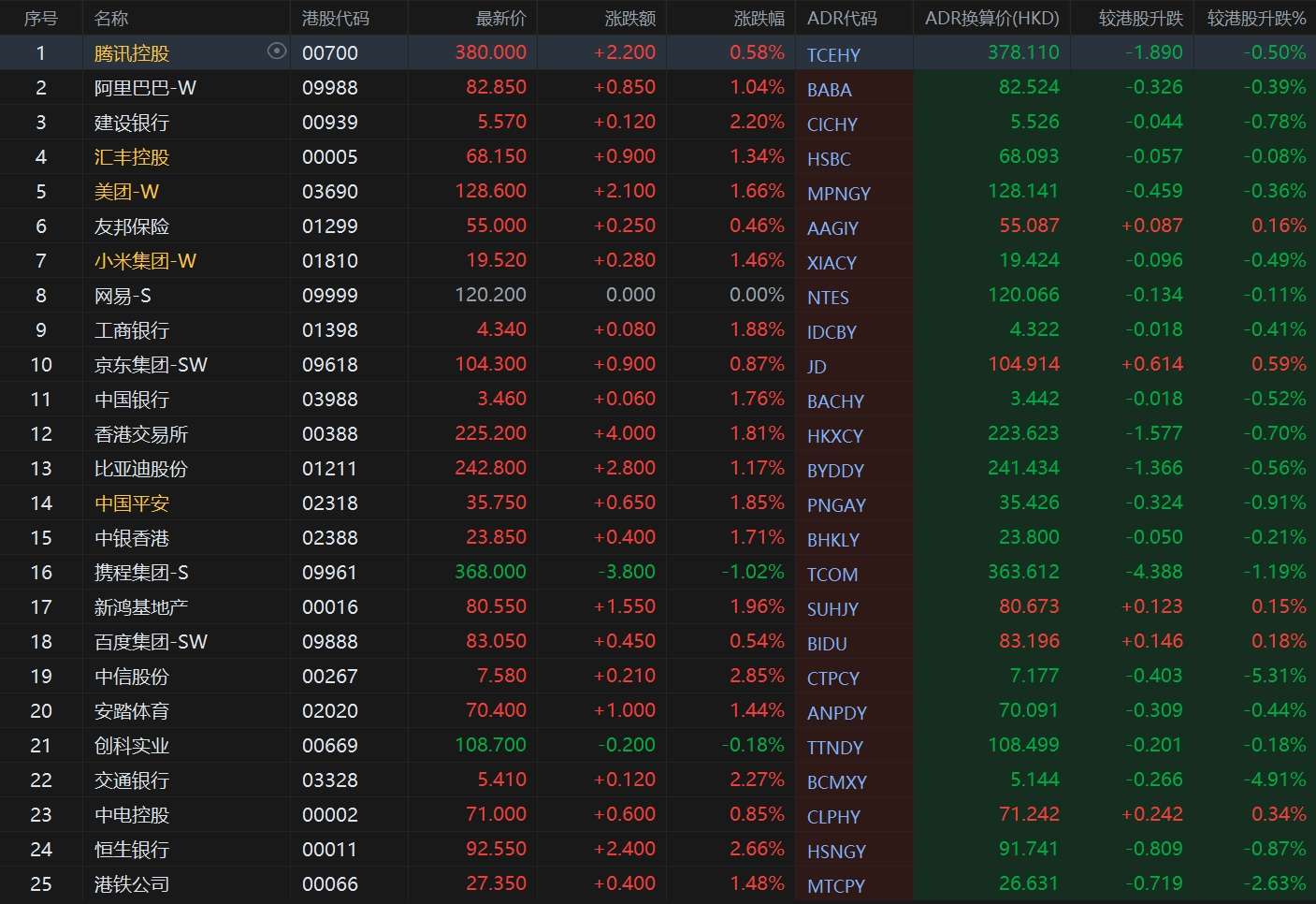Sort by the 最新价 column header

(x=501, y=18)
